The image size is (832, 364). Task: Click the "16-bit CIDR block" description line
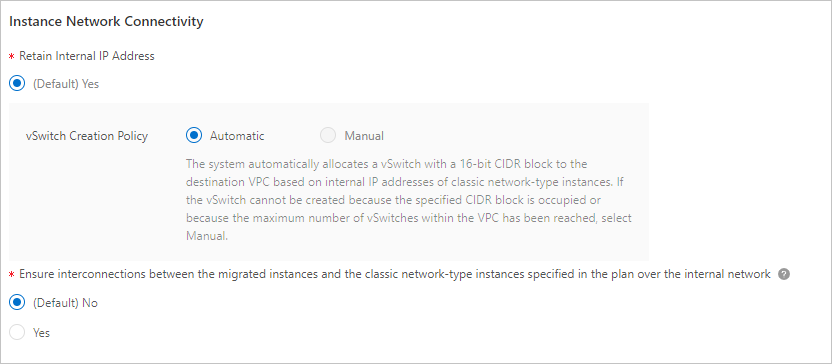[387, 163]
